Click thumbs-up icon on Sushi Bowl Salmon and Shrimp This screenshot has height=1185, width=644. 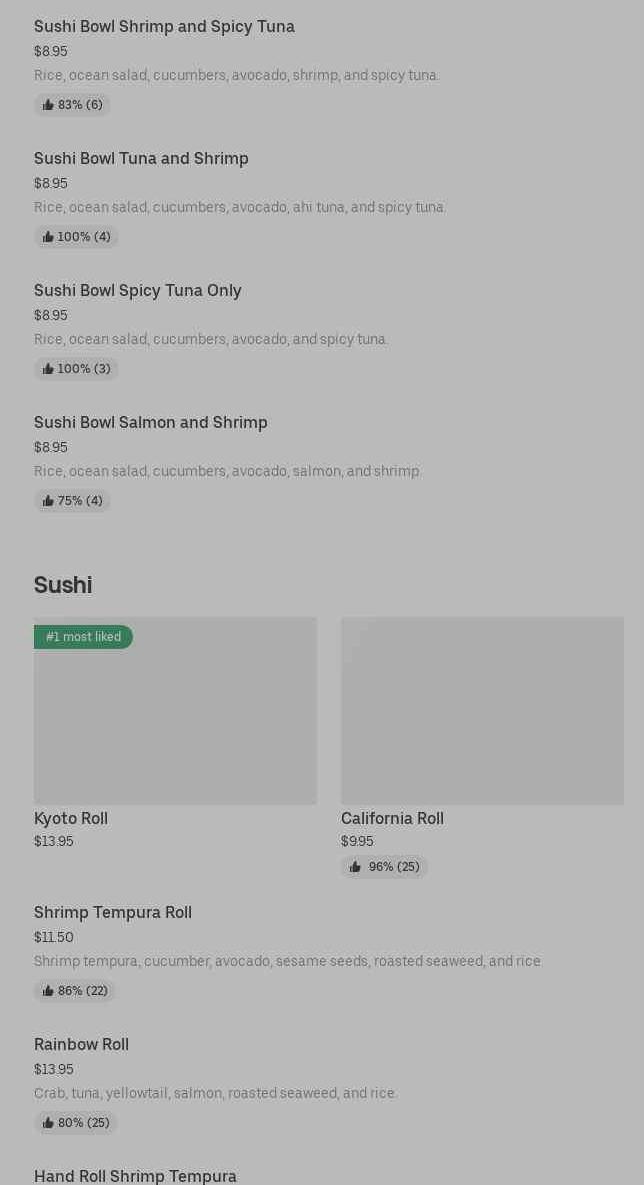point(48,501)
